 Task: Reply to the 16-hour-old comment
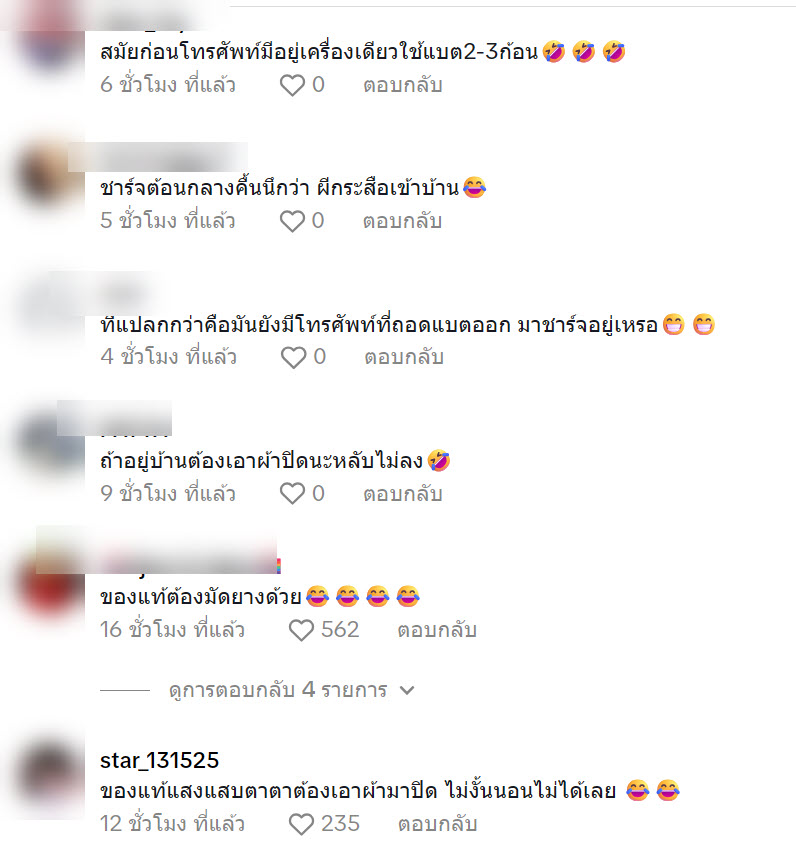click(437, 630)
